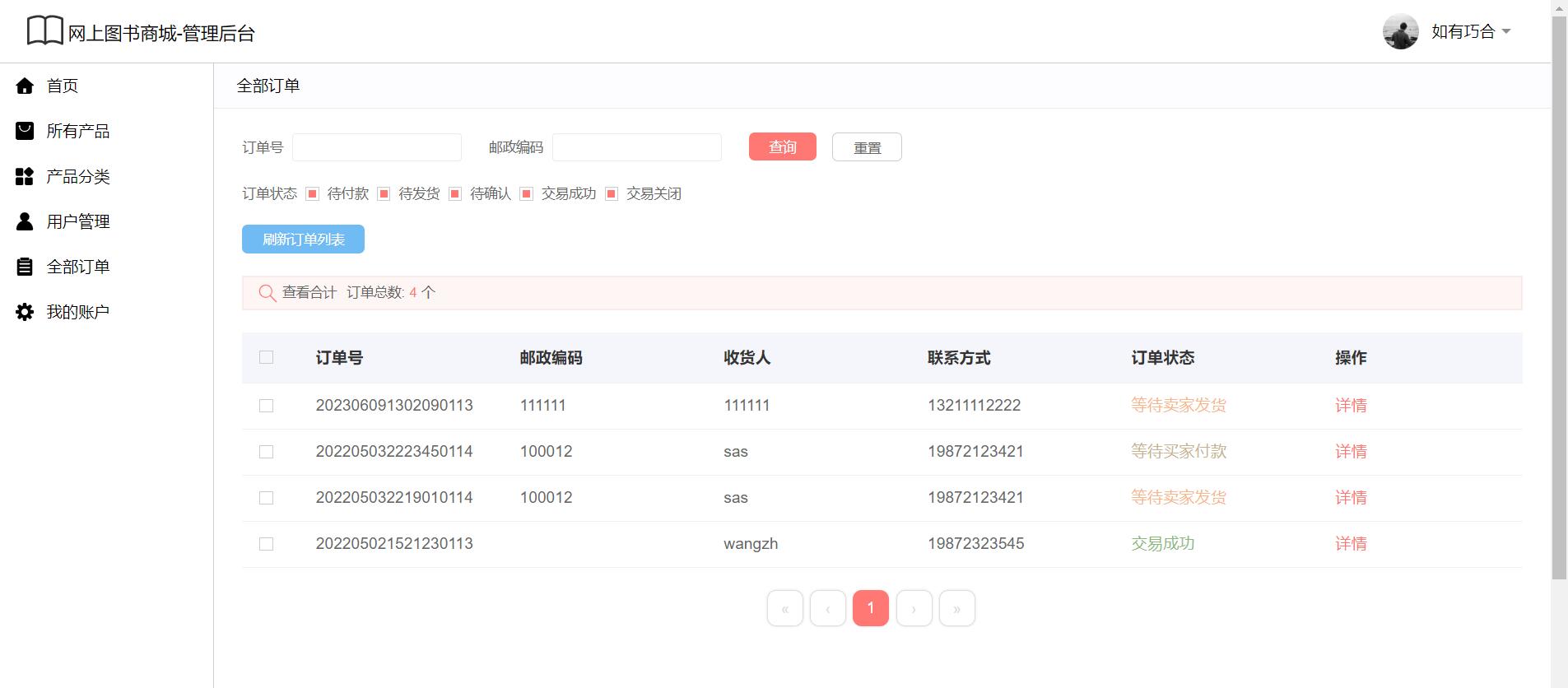Toggle the 待付款 status checkbox
The width and height of the screenshot is (1568, 688).
point(312,193)
